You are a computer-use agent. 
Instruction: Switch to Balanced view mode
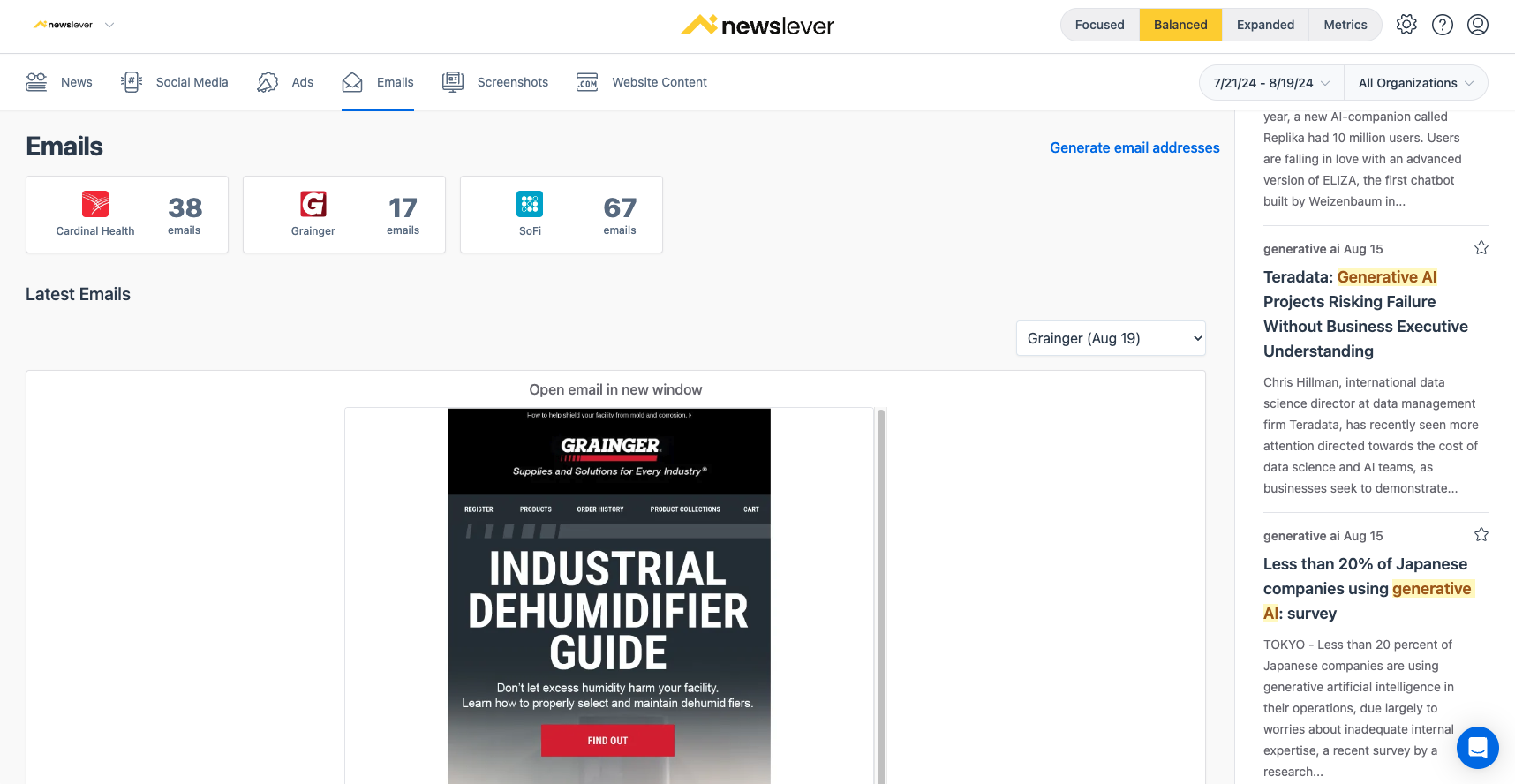1180,25
